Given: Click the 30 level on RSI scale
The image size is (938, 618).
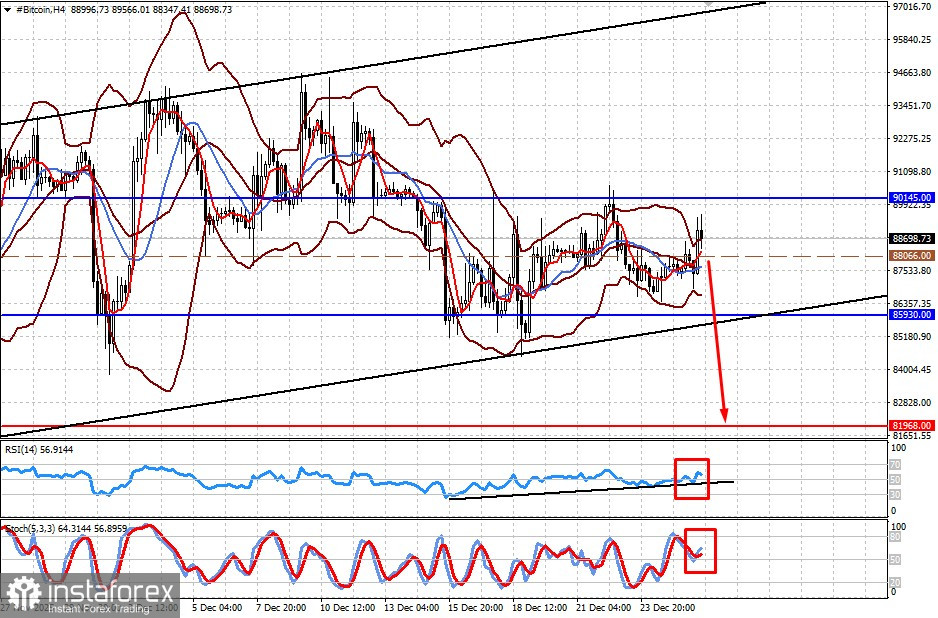Looking at the screenshot, I should click(896, 495).
